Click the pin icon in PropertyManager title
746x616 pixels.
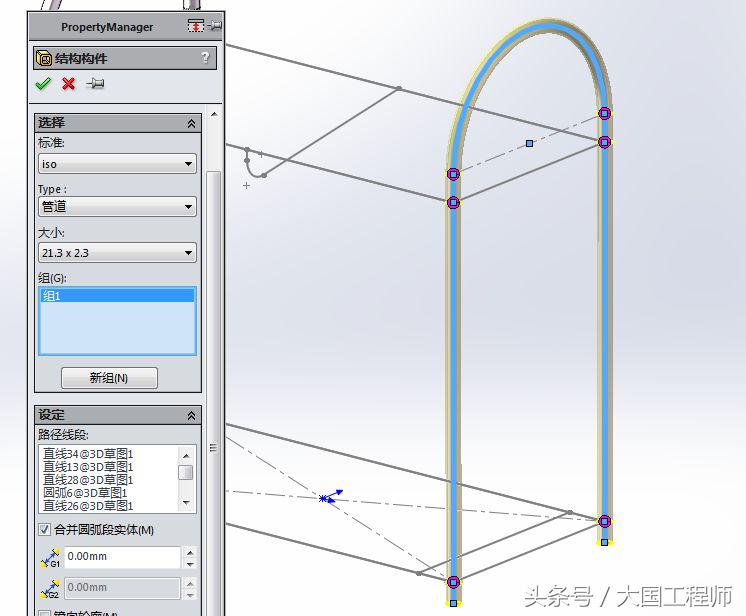coord(215,25)
